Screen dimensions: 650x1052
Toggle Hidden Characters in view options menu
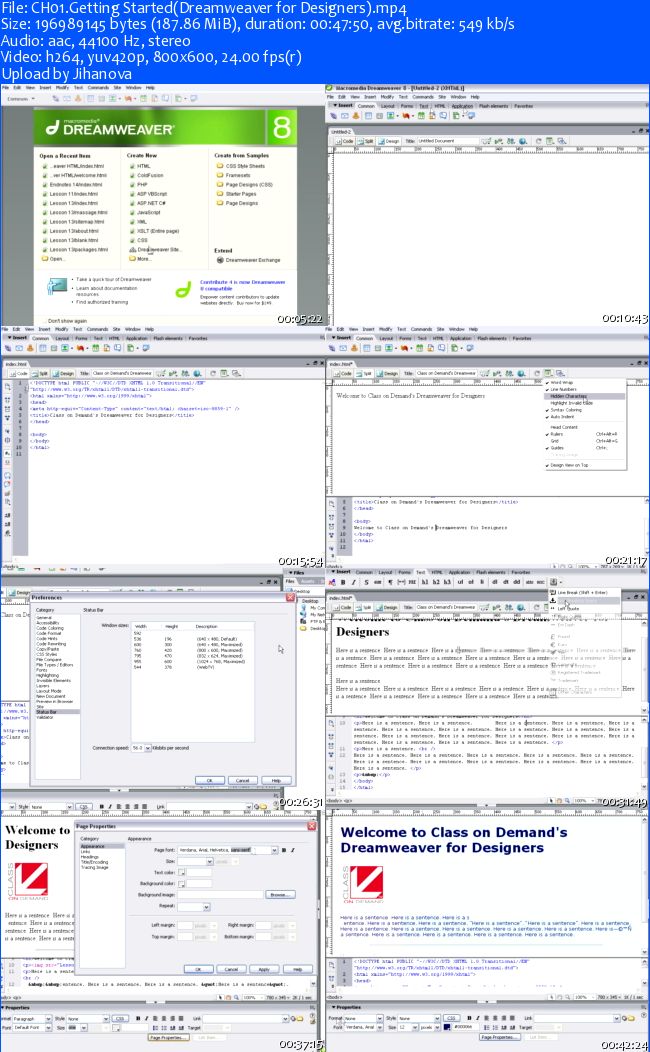(x=584, y=396)
